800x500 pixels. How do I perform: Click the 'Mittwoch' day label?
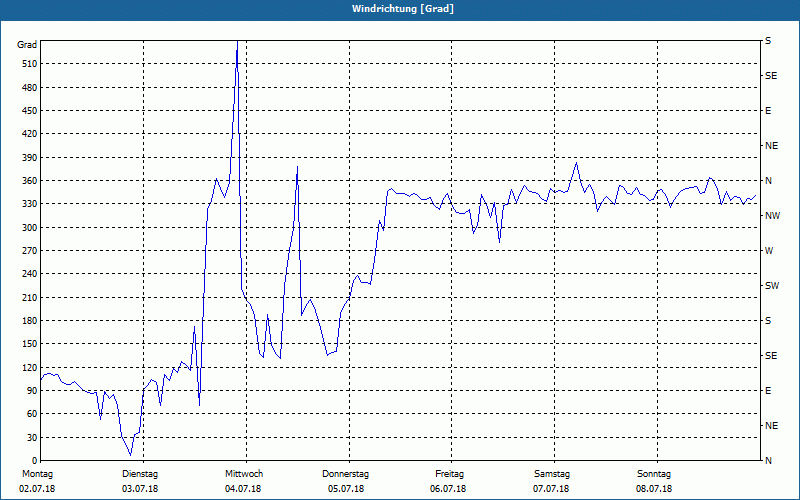(244, 474)
